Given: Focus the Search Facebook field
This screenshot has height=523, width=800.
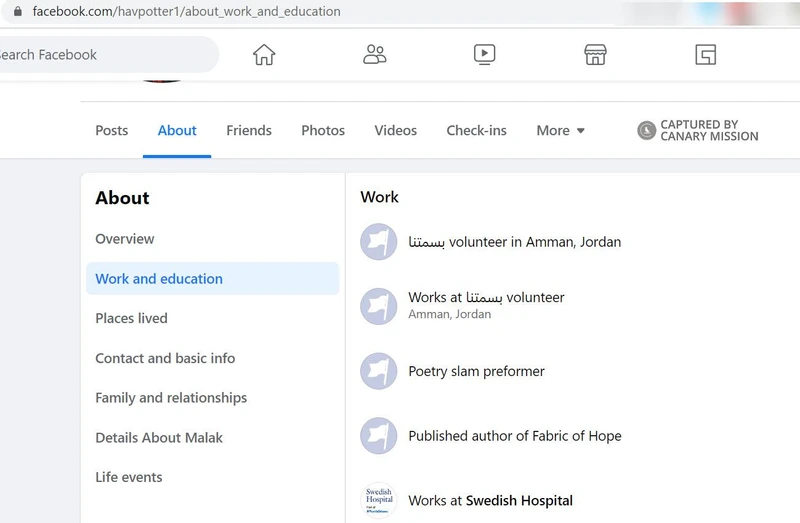Looking at the screenshot, I should click(107, 55).
